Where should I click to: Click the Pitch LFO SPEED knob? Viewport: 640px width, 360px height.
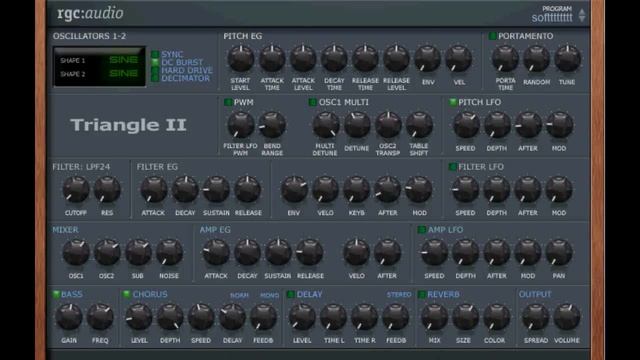pyautogui.click(x=466, y=125)
